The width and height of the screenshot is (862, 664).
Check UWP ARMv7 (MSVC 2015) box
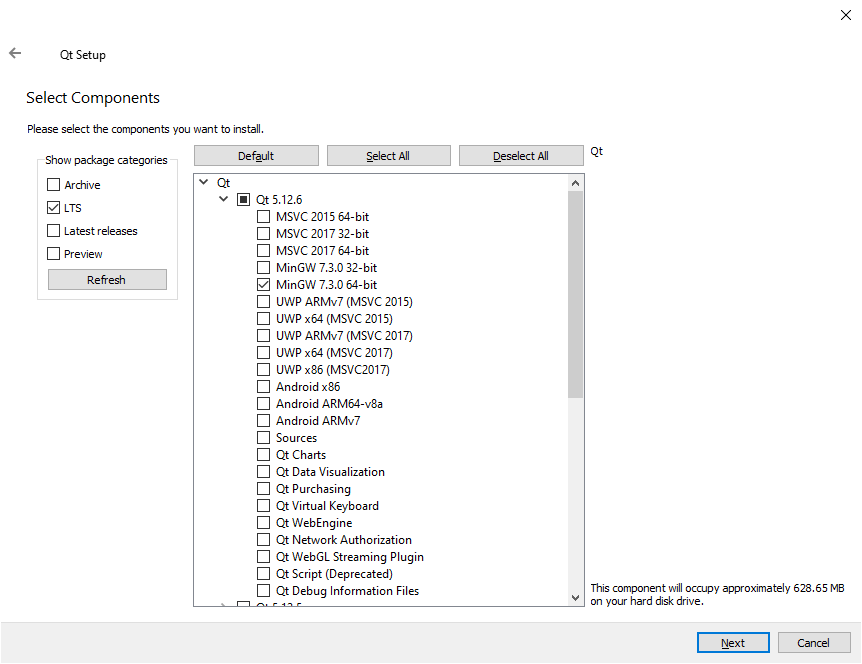pos(264,302)
